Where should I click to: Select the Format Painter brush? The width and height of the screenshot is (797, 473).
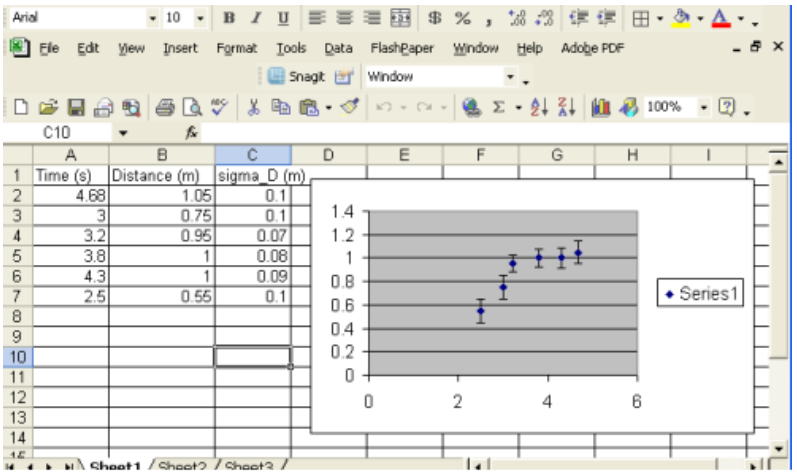click(348, 107)
